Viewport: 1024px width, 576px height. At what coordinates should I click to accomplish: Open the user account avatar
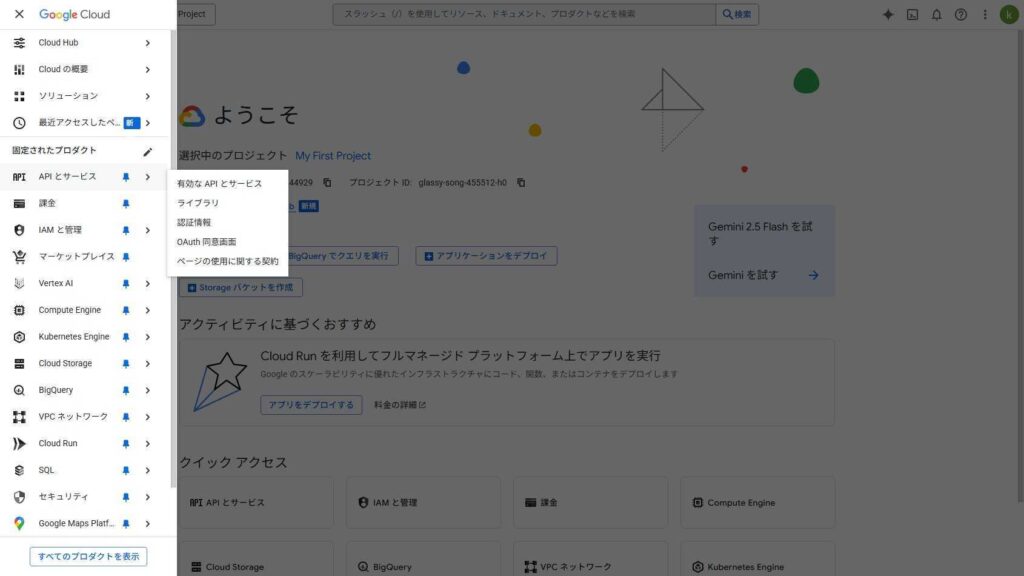pos(1010,14)
